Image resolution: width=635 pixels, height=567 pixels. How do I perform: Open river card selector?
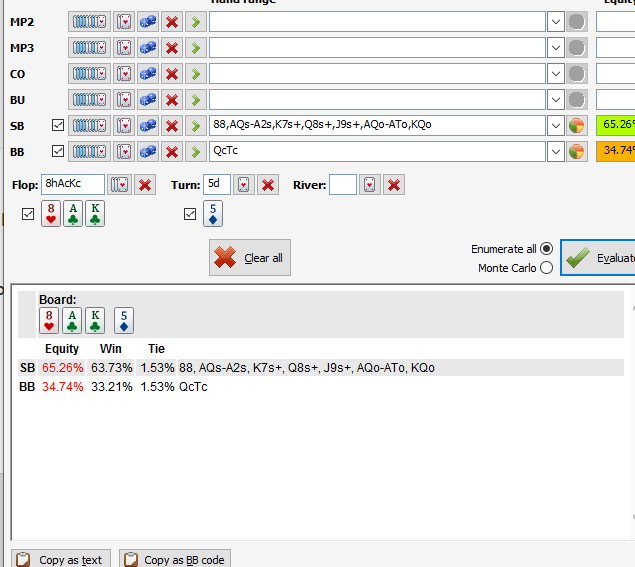[369, 185]
